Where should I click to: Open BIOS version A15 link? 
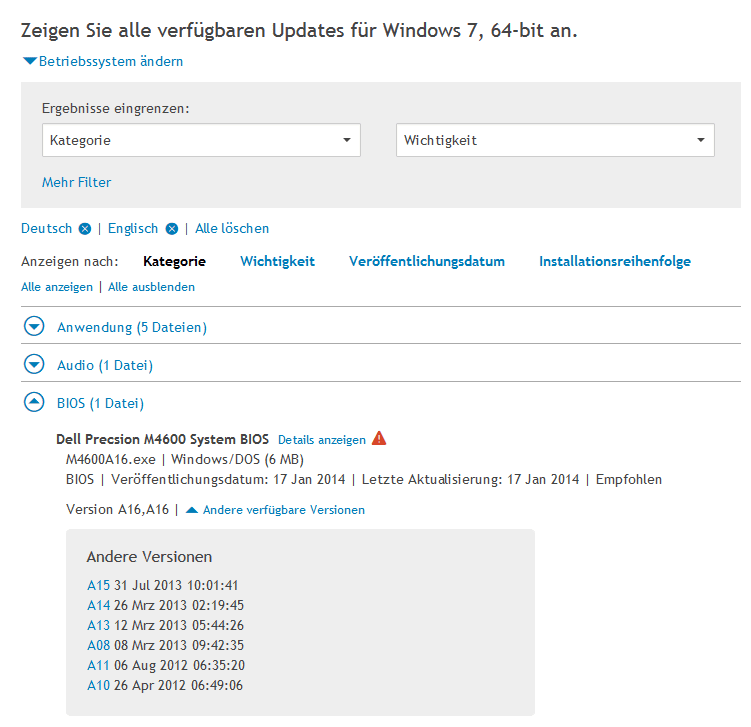99,585
